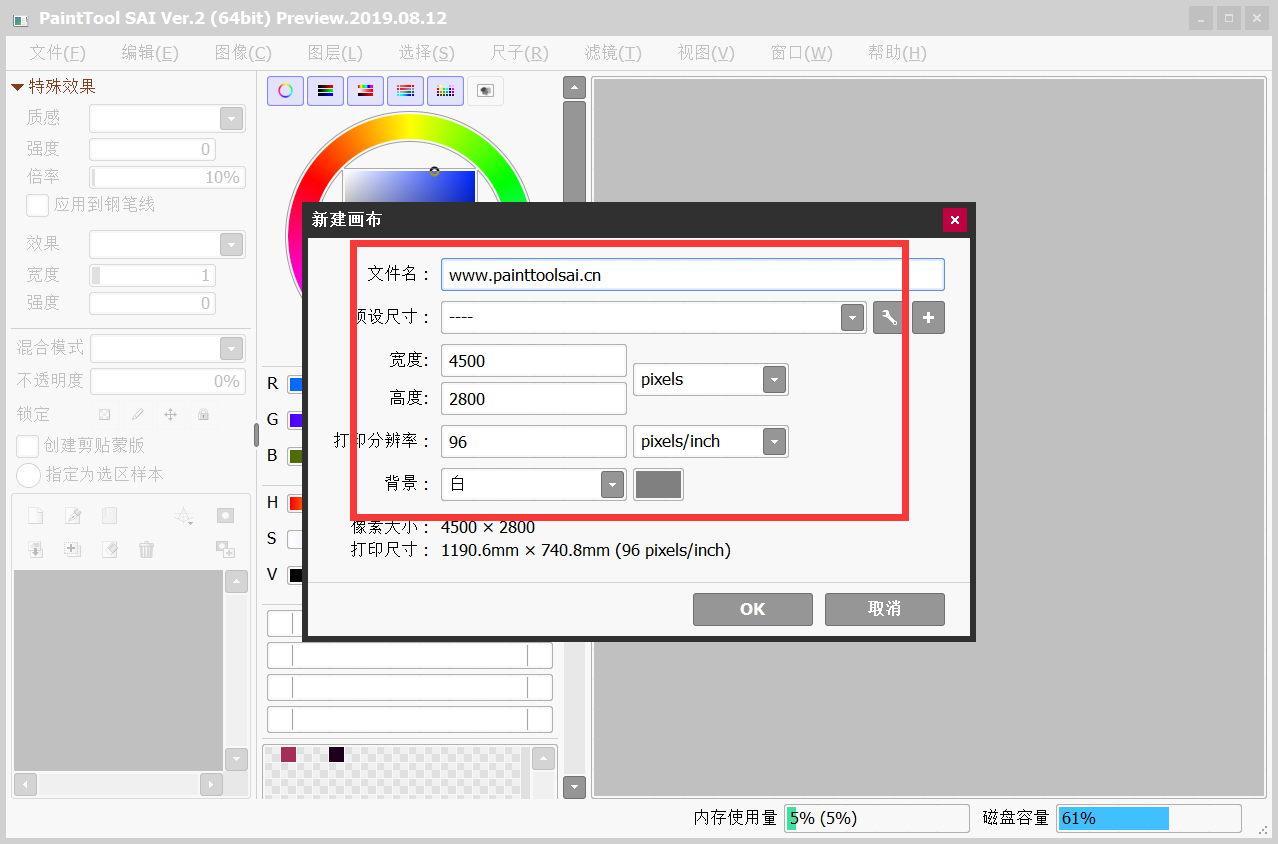
Task: Click the PaintTool SAI title bar icon
Action: [x=20, y=19]
